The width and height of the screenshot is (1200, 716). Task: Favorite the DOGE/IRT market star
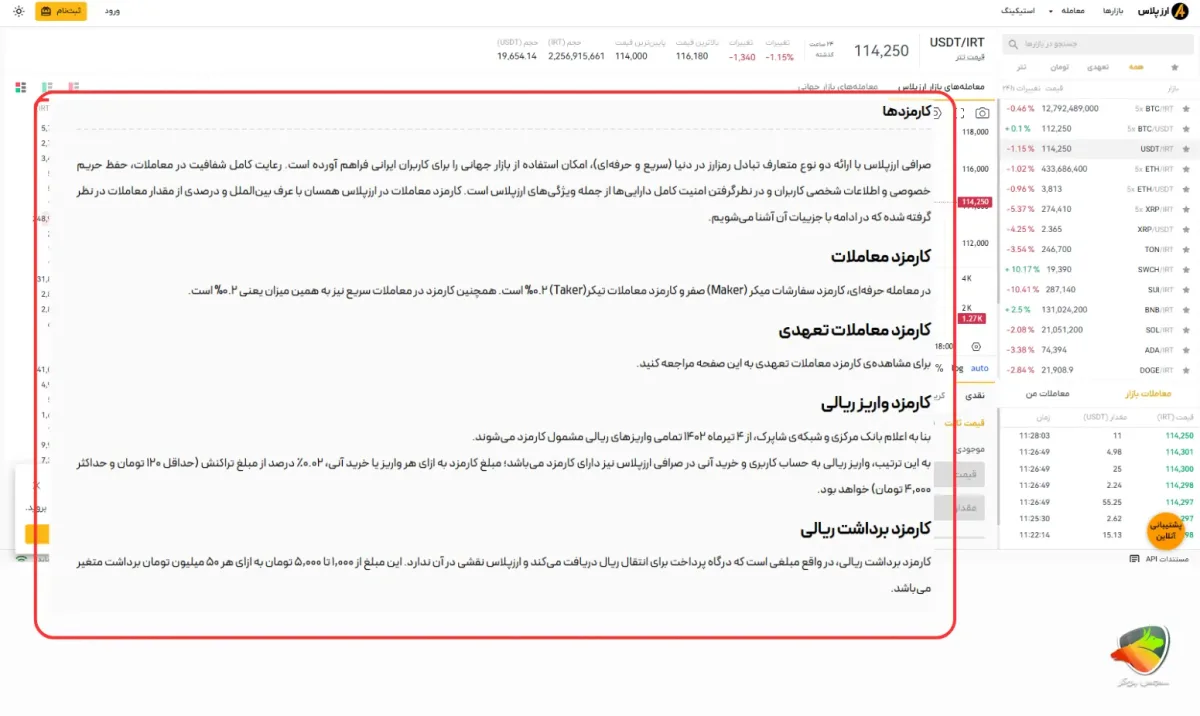click(x=1187, y=370)
